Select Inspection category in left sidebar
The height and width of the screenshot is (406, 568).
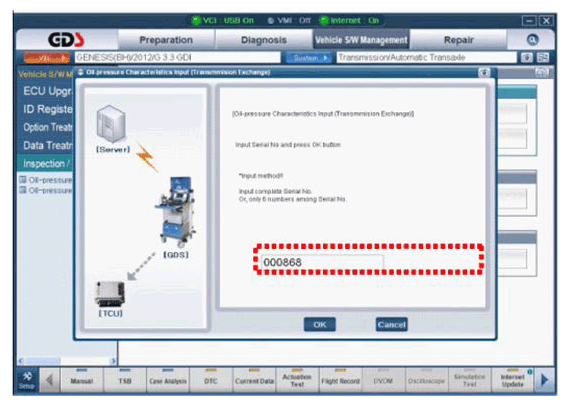(x=45, y=164)
